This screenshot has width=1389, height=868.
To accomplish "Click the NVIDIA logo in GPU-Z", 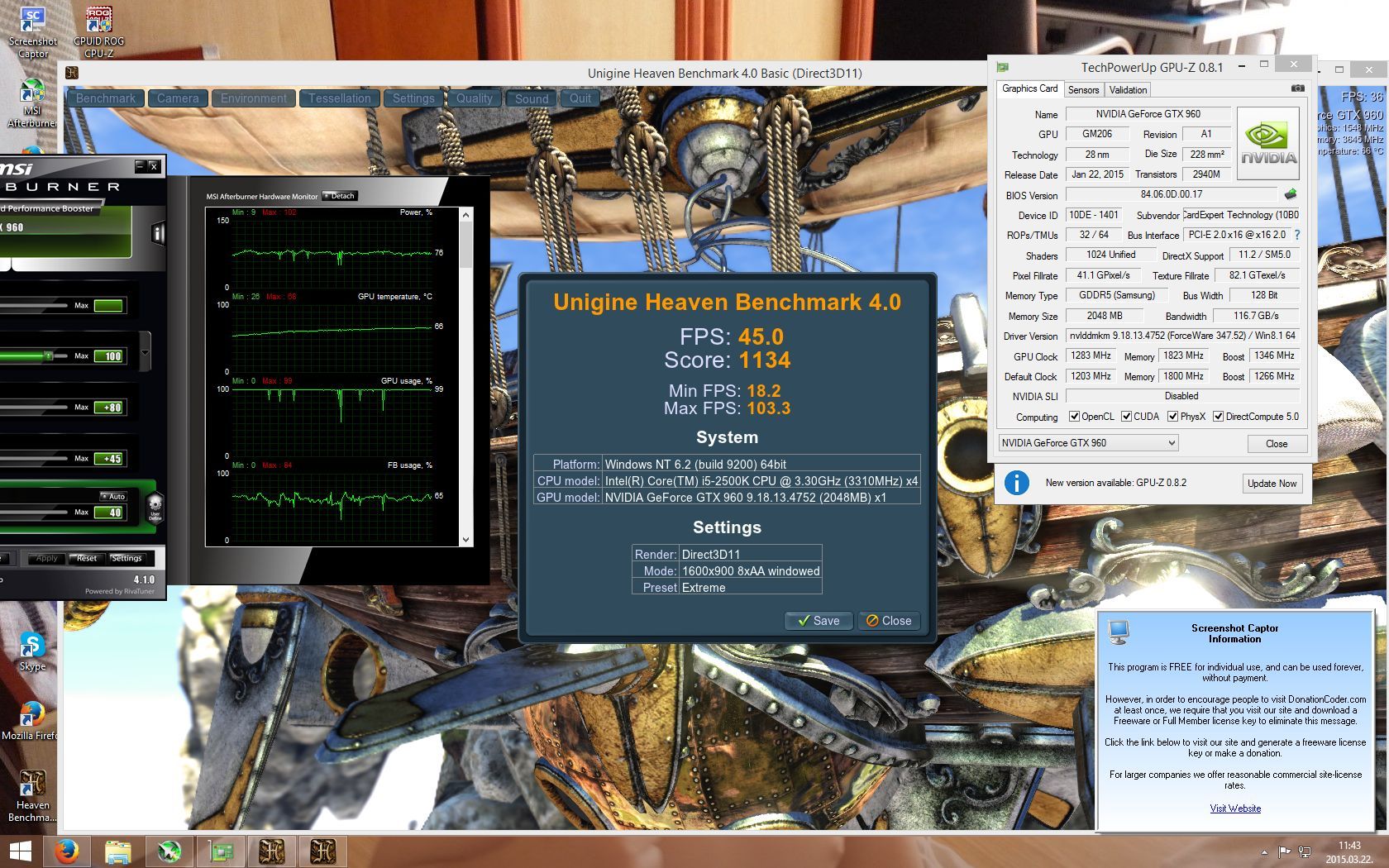I will click(x=1268, y=144).
